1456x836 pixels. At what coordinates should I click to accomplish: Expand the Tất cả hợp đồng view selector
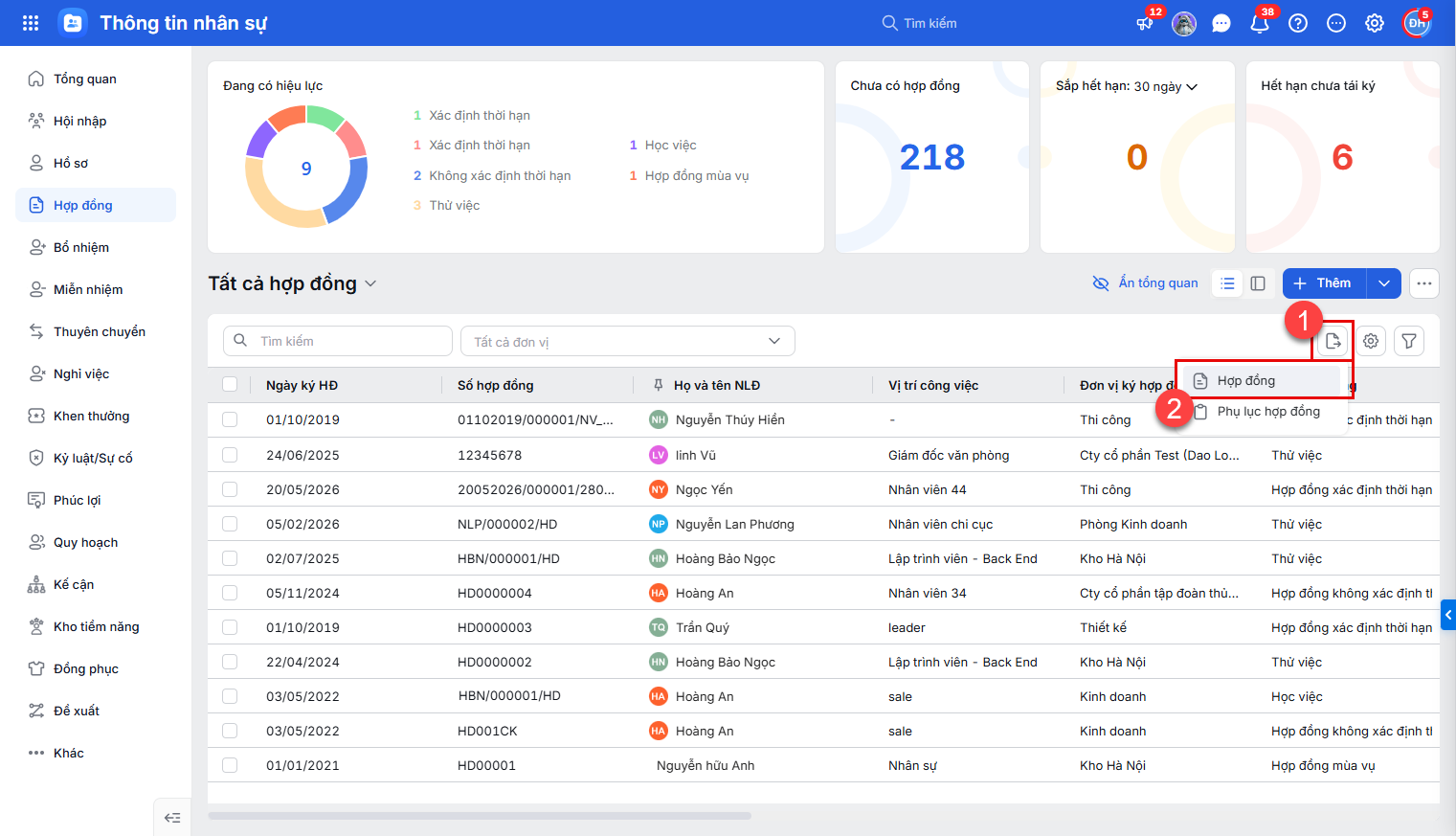[292, 283]
